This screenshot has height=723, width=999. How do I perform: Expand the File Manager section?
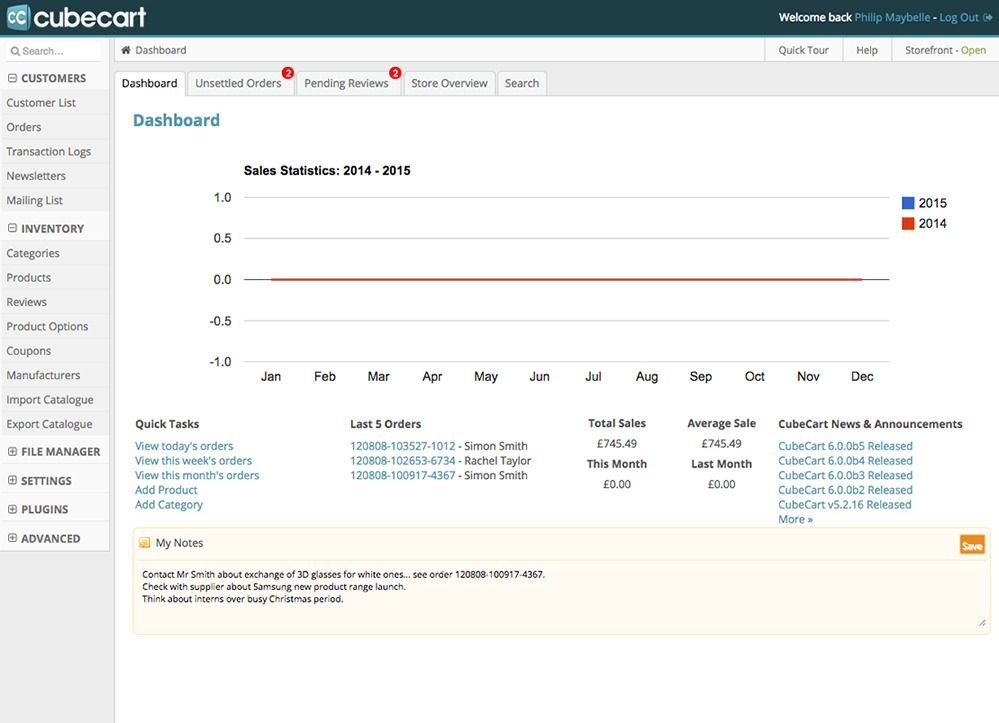12,452
